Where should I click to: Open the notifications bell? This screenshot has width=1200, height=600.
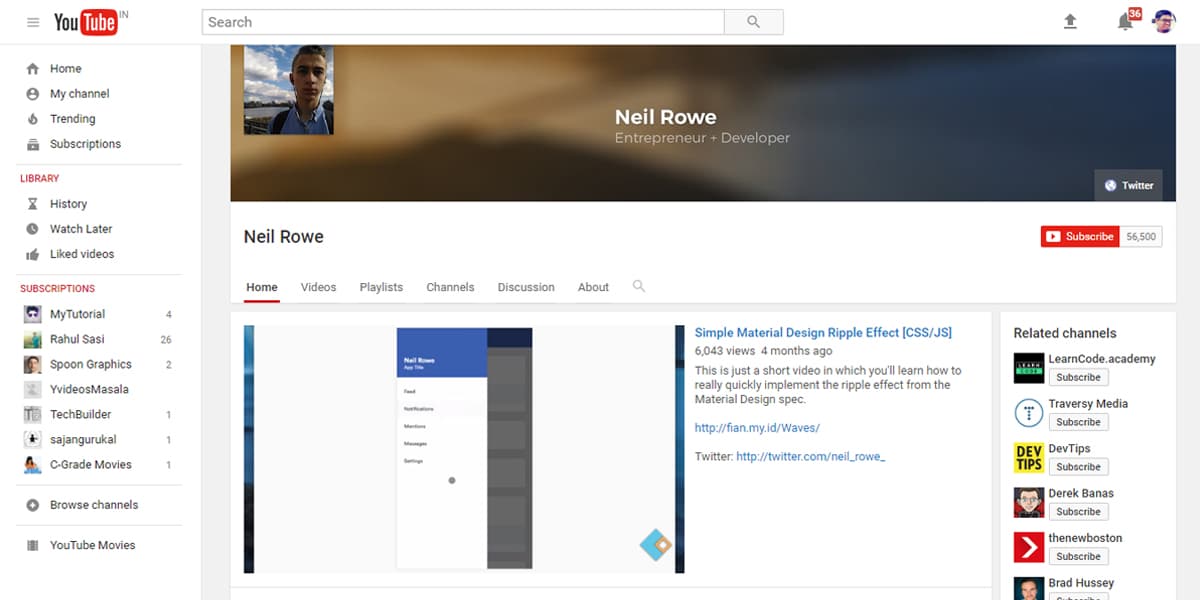click(1125, 22)
